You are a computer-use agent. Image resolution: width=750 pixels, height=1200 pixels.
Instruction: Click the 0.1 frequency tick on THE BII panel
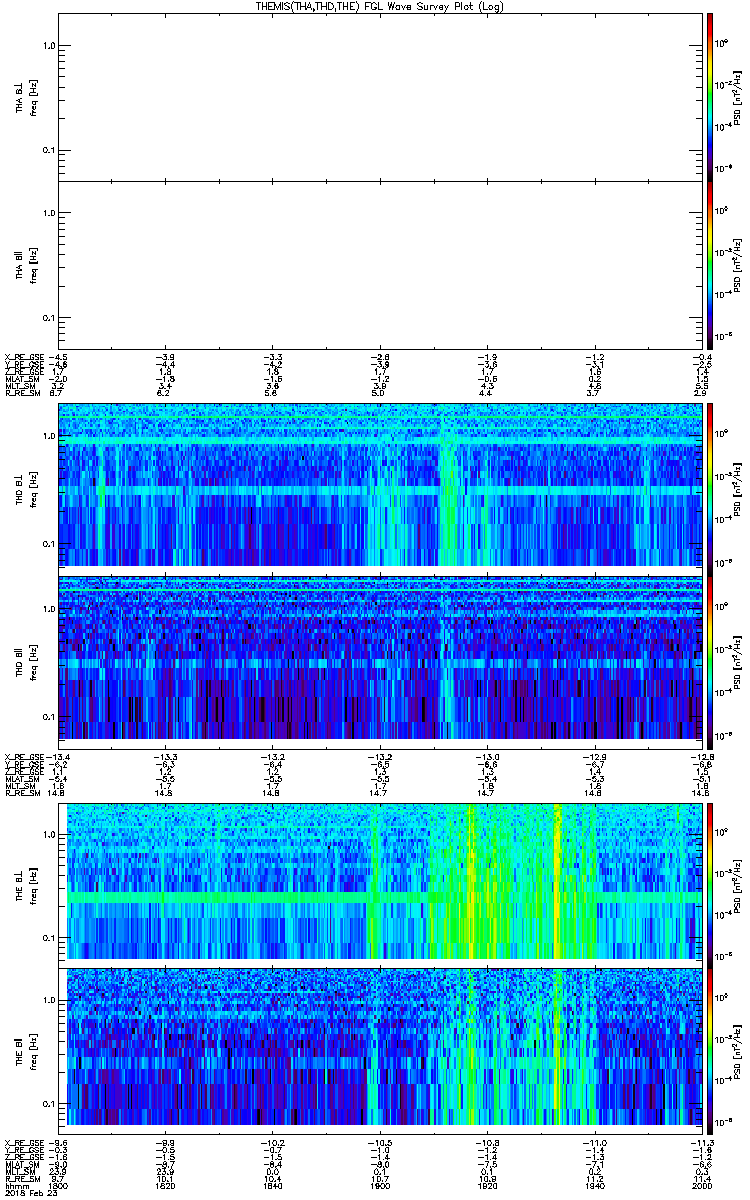(x=50, y=1103)
